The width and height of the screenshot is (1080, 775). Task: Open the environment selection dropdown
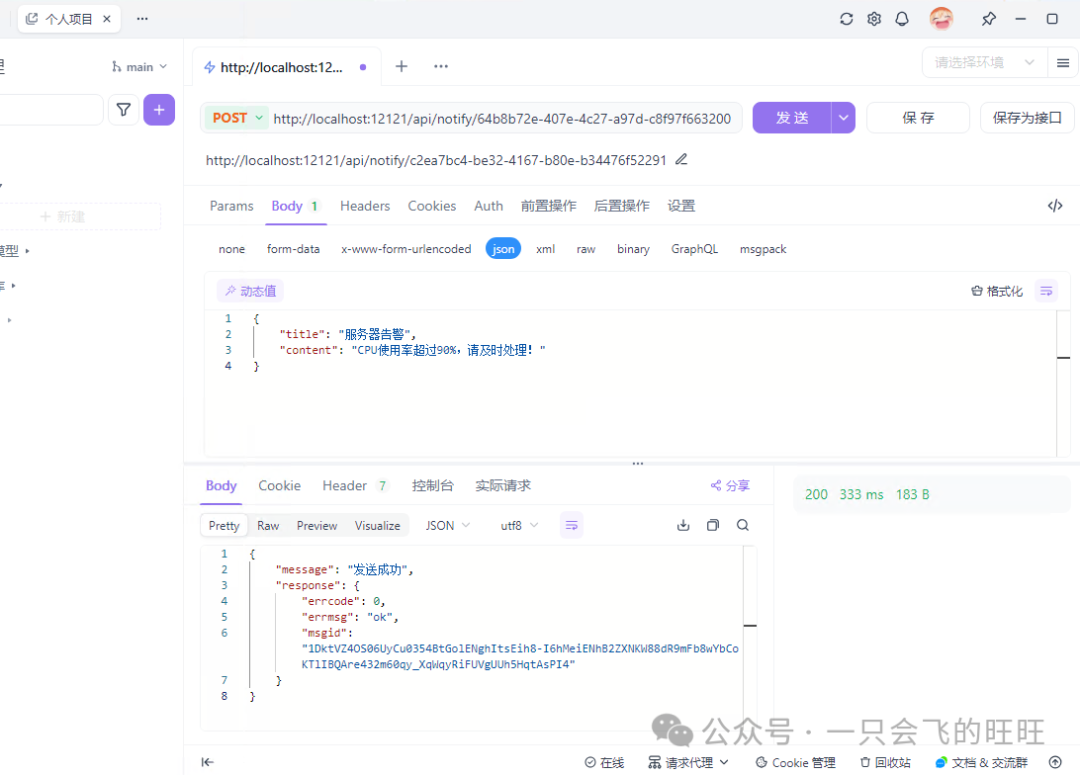pyautogui.click(x=984, y=63)
